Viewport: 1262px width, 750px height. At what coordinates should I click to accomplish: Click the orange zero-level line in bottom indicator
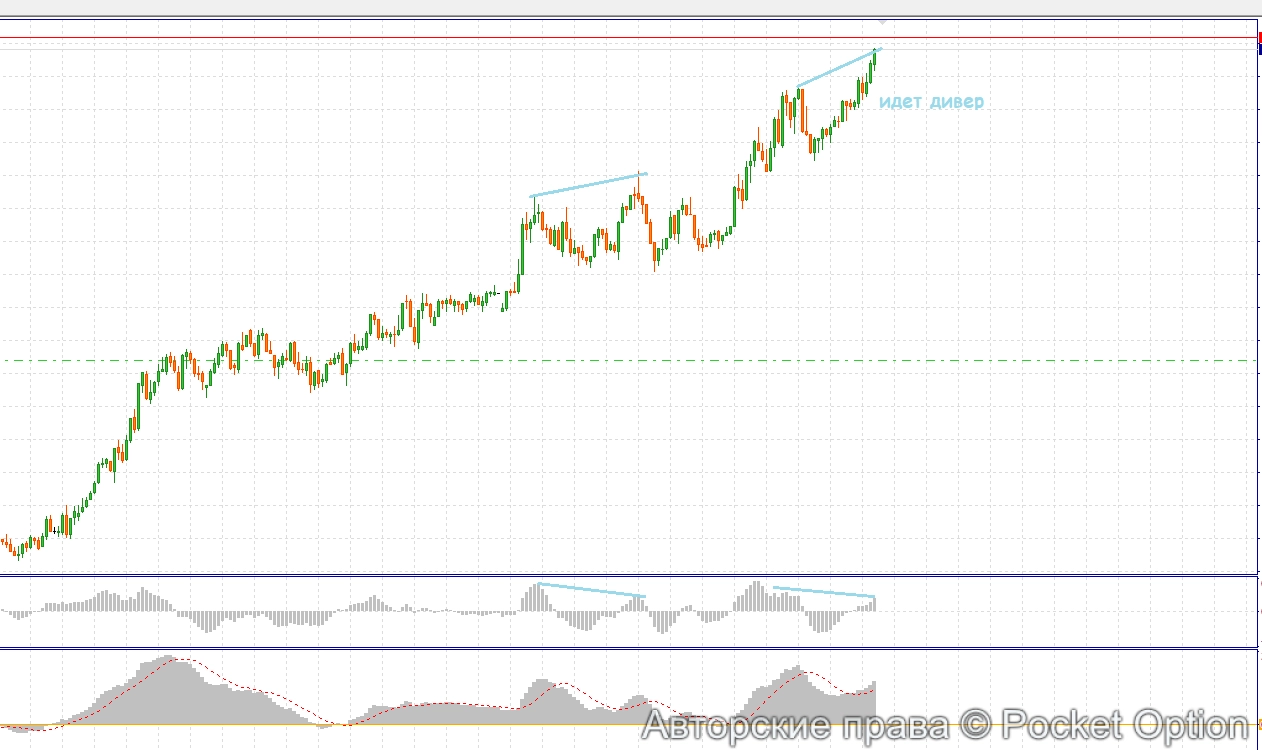point(400,724)
